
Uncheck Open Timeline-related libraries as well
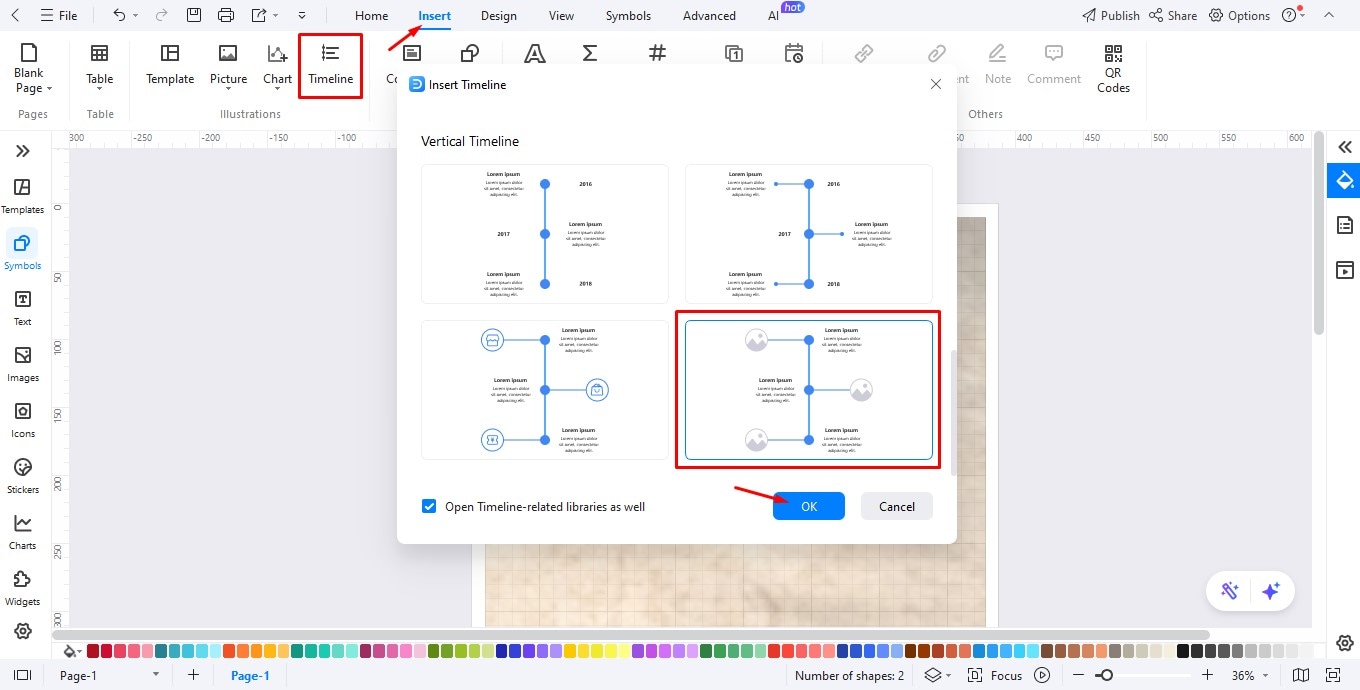tap(429, 506)
